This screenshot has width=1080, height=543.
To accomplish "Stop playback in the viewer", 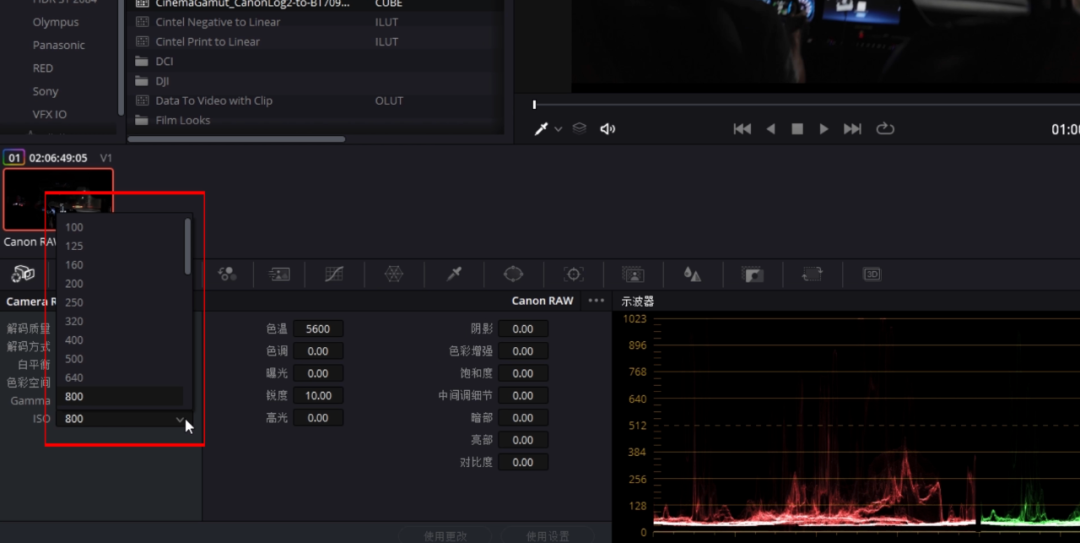I will 797,129.
